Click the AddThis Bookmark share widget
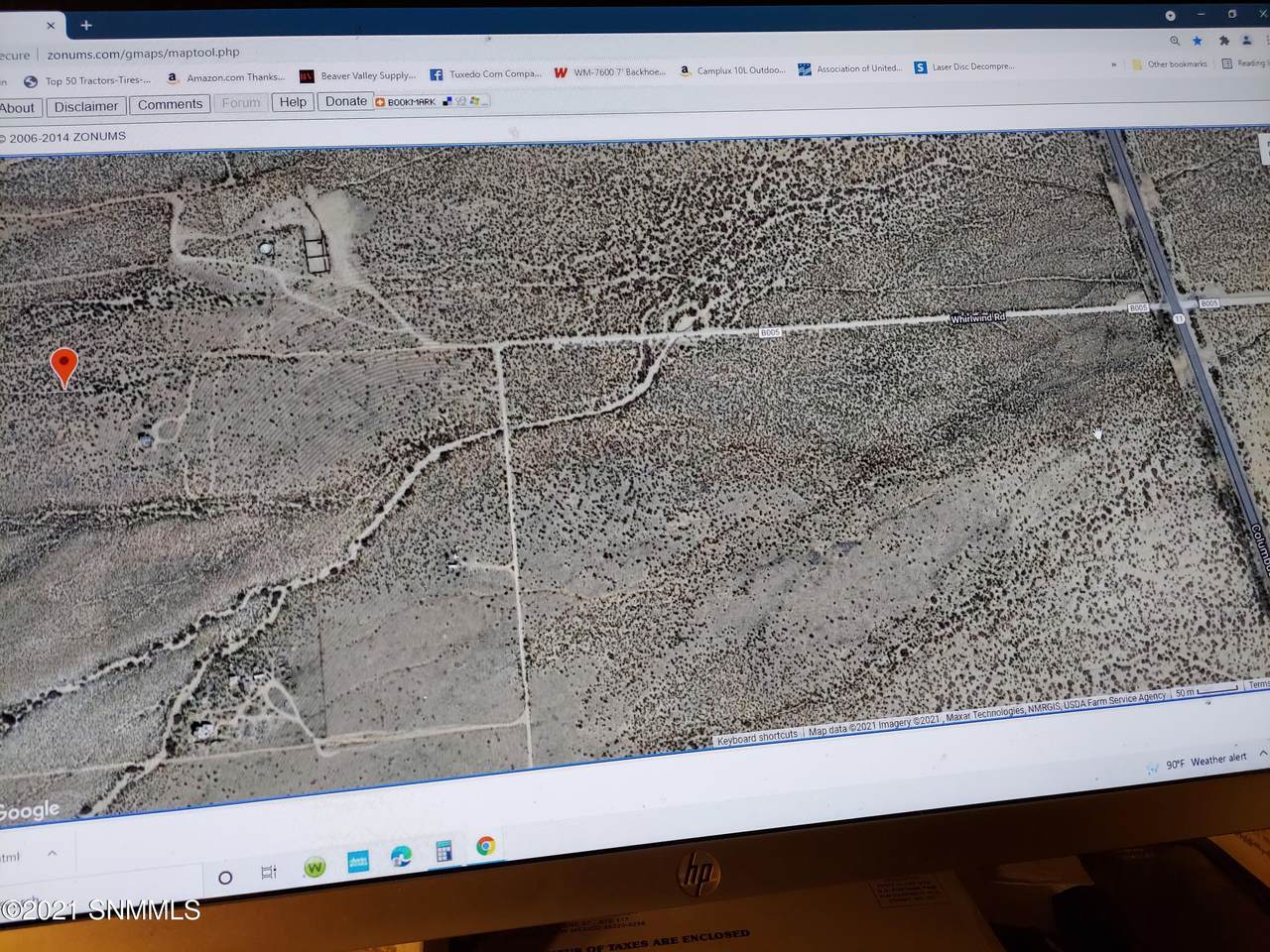The height and width of the screenshot is (952, 1270). [x=431, y=101]
